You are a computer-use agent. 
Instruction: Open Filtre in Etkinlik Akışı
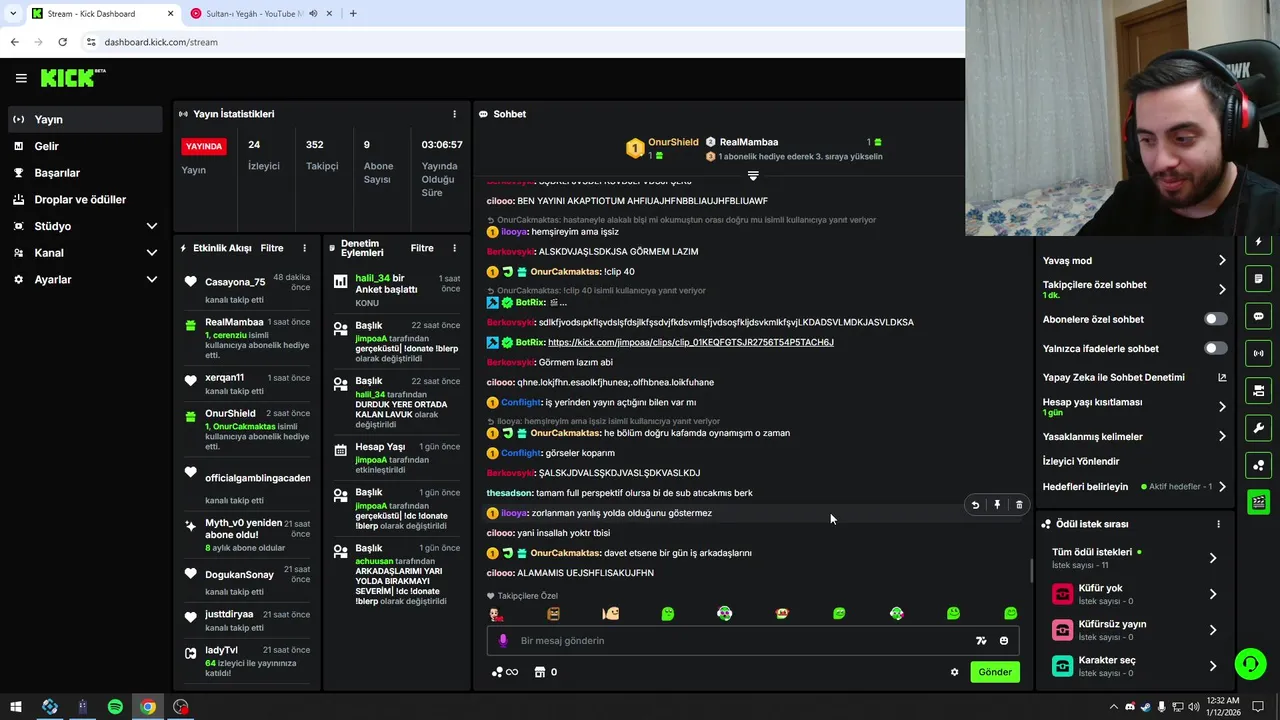pos(272,248)
